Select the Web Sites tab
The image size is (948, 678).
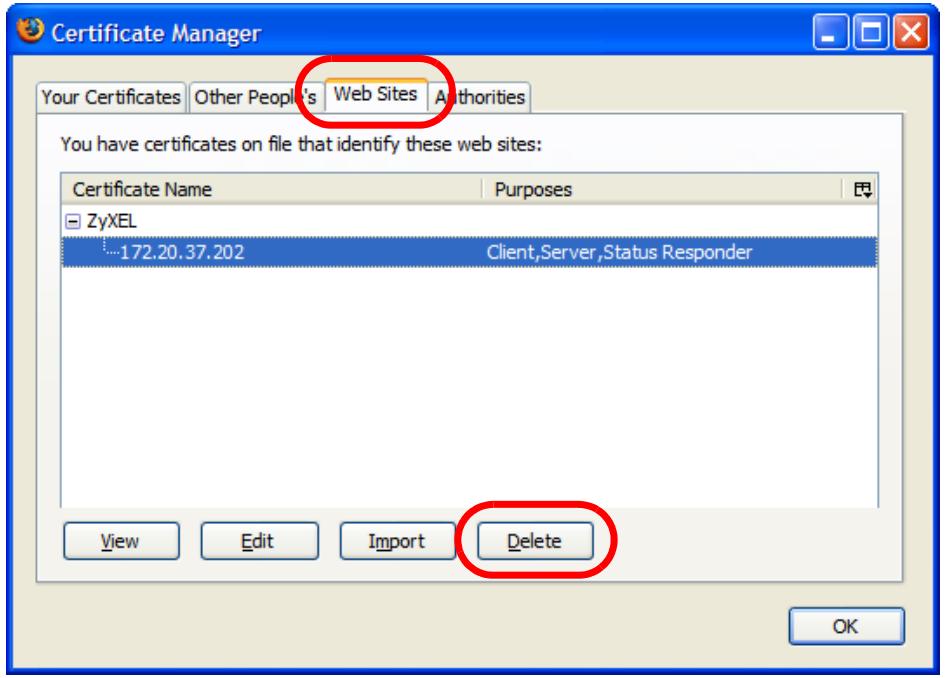(x=375, y=94)
